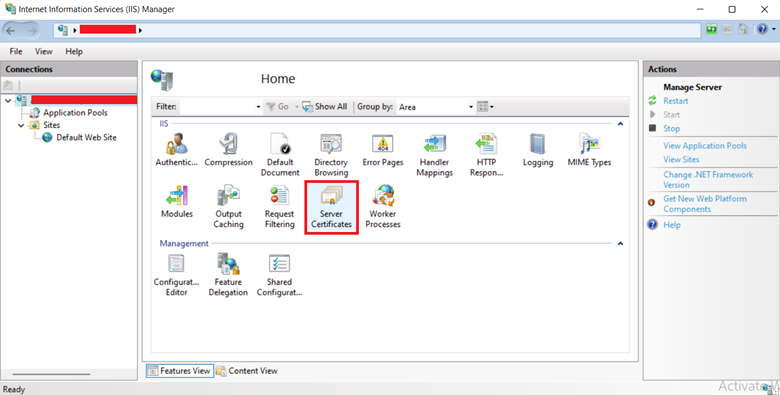Open the Server Certificates feature
The image size is (780, 395).
pos(331,207)
